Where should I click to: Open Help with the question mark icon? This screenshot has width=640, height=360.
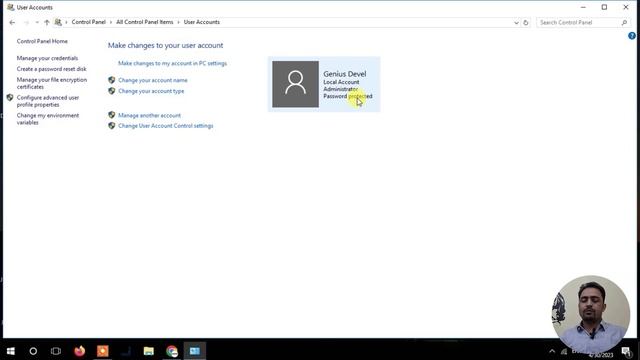[x=631, y=36]
